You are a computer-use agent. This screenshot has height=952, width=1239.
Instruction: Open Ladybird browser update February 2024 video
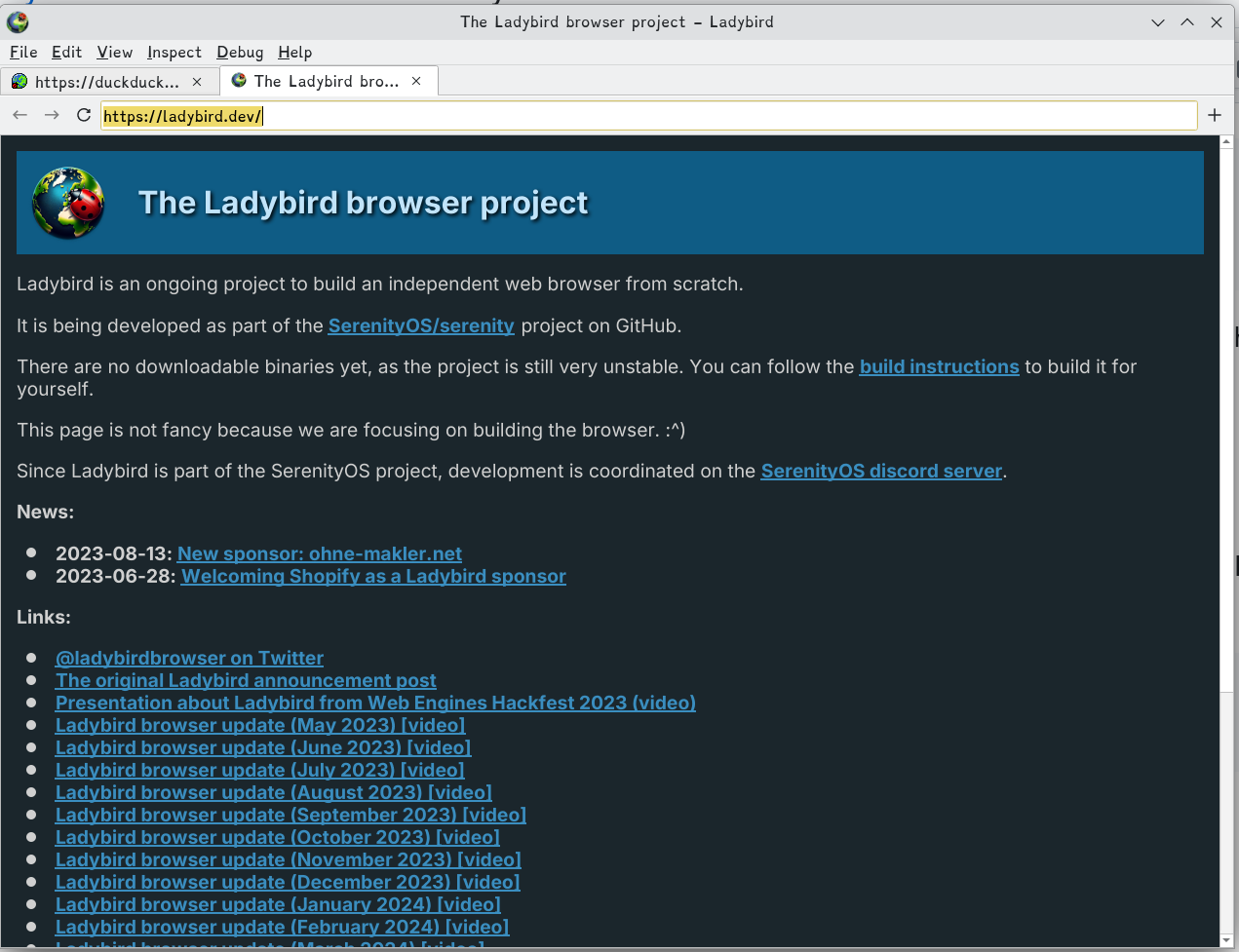point(283,927)
